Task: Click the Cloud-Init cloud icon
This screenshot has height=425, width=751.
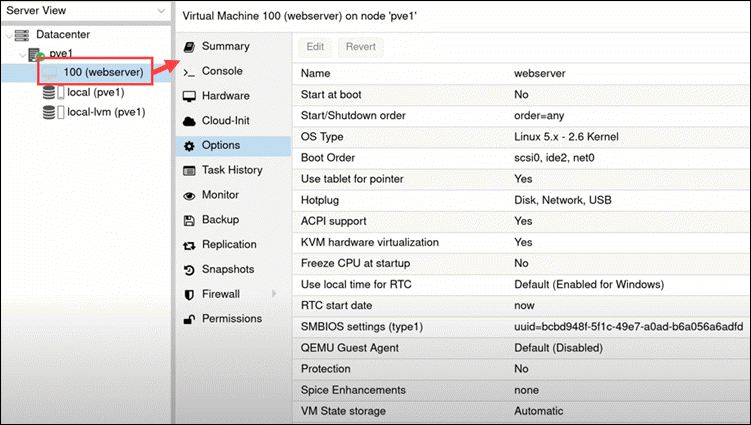Action: pyautogui.click(x=189, y=121)
